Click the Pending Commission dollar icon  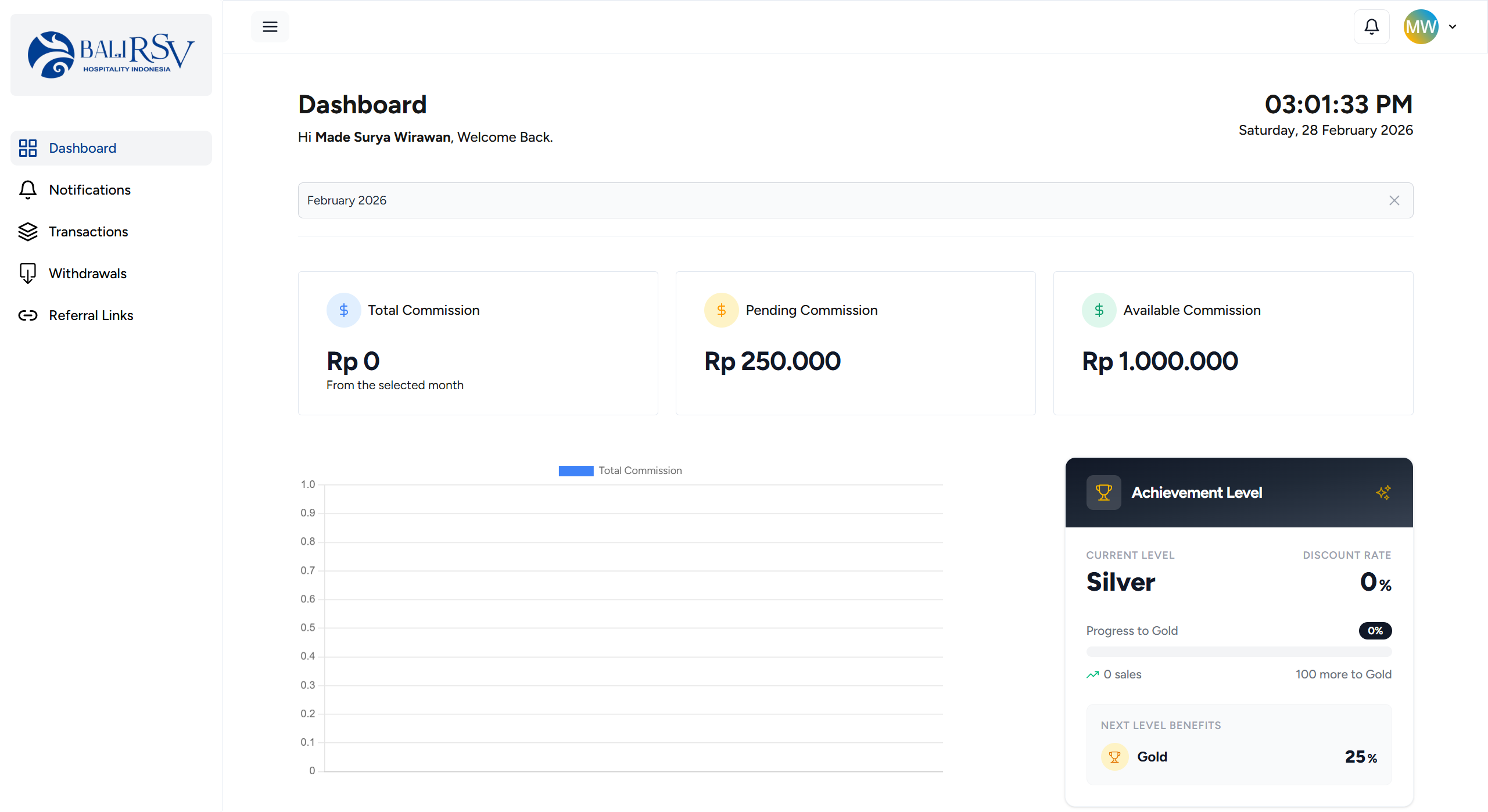(721, 310)
